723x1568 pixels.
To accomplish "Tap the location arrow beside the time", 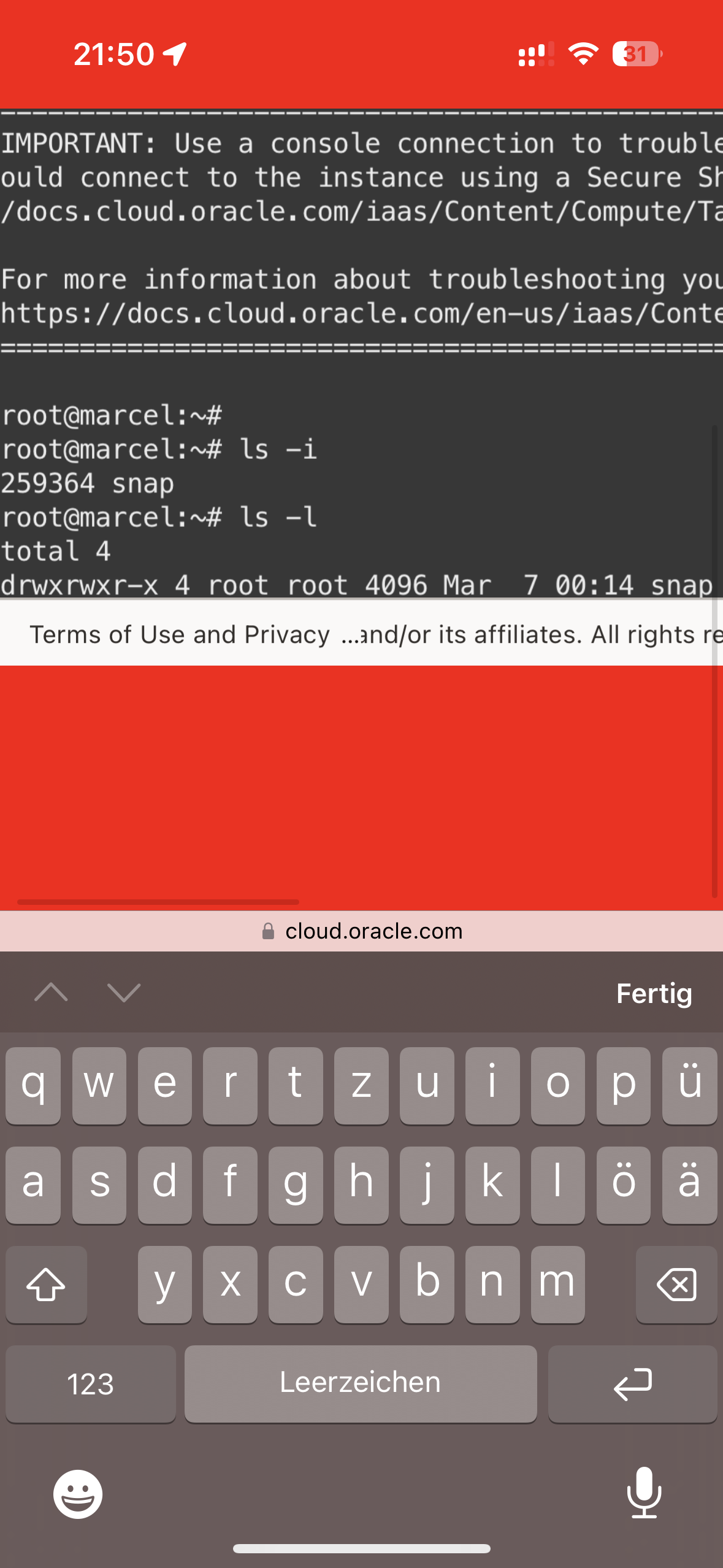I will [x=175, y=54].
